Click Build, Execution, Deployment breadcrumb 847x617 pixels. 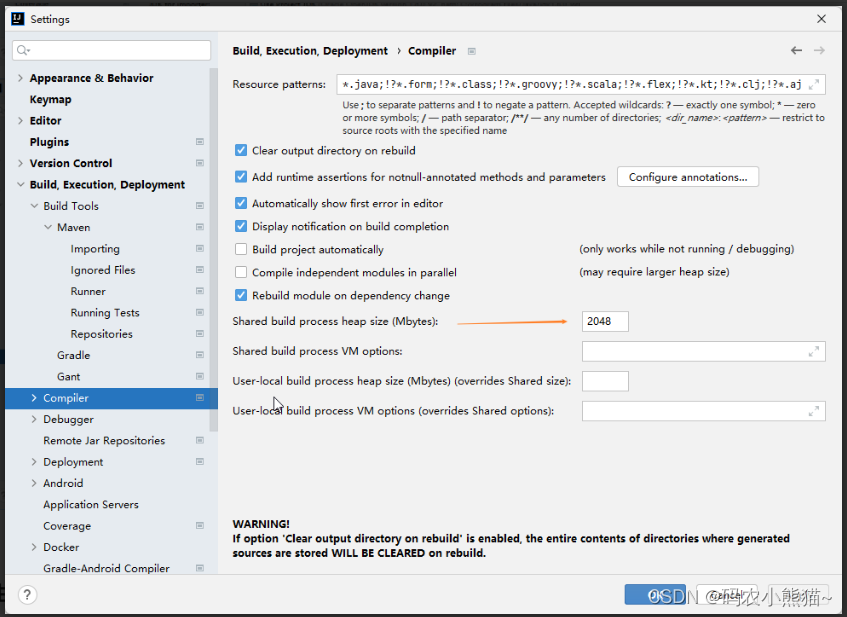click(310, 51)
